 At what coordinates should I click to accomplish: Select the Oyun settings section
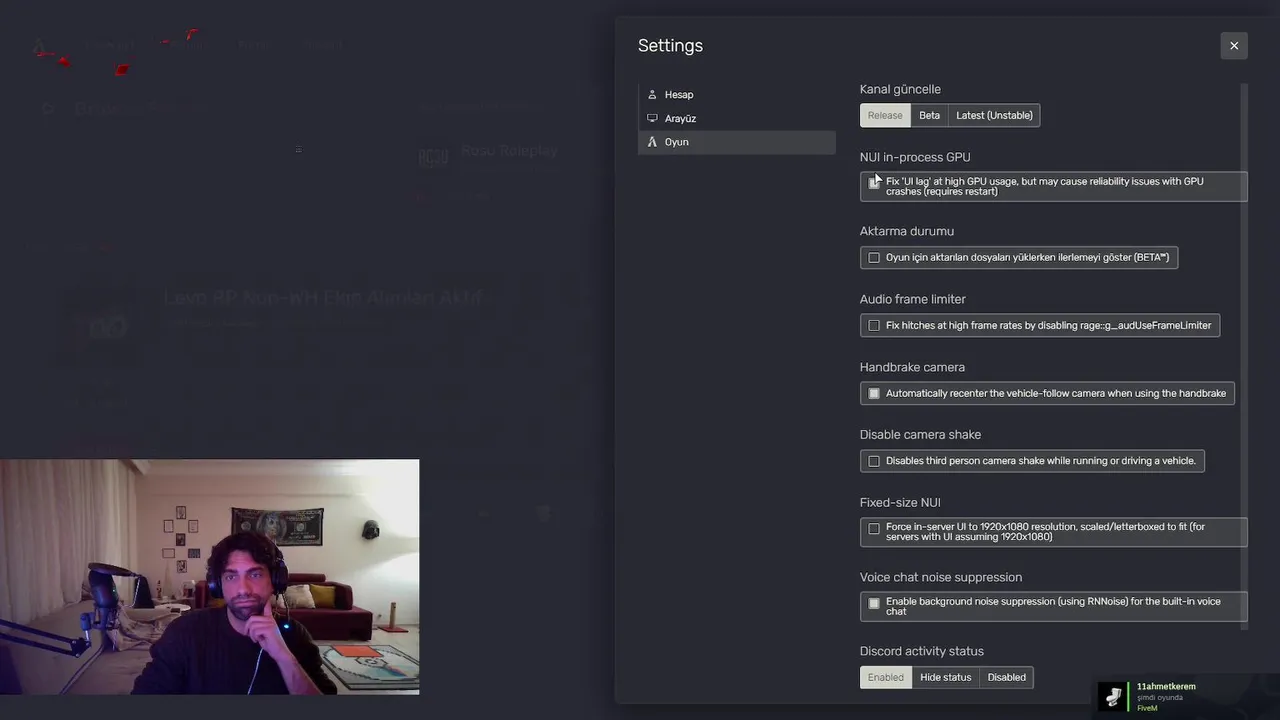click(736, 142)
